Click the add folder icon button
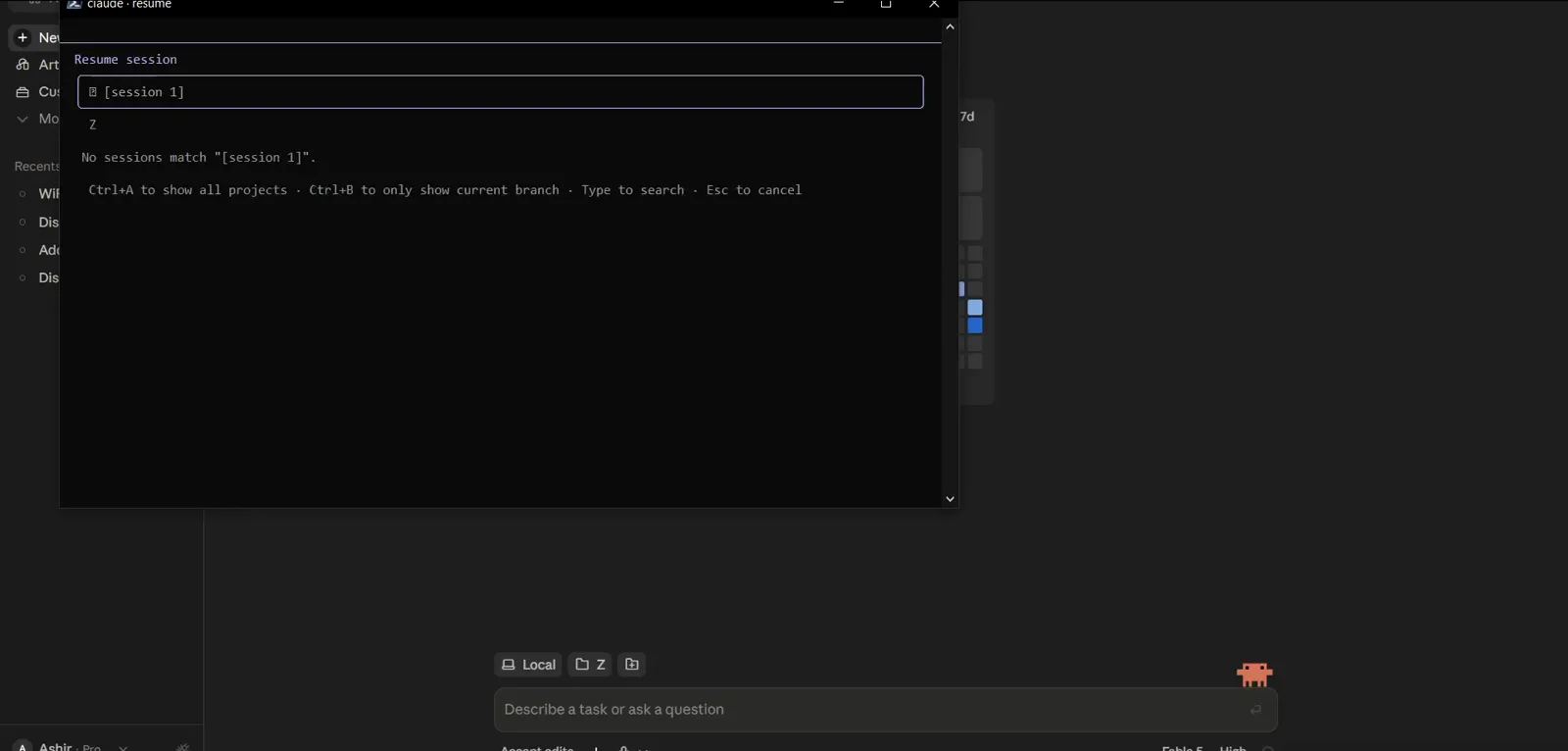Viewport: 1568px width, 751px height. [x=632, y=665]
